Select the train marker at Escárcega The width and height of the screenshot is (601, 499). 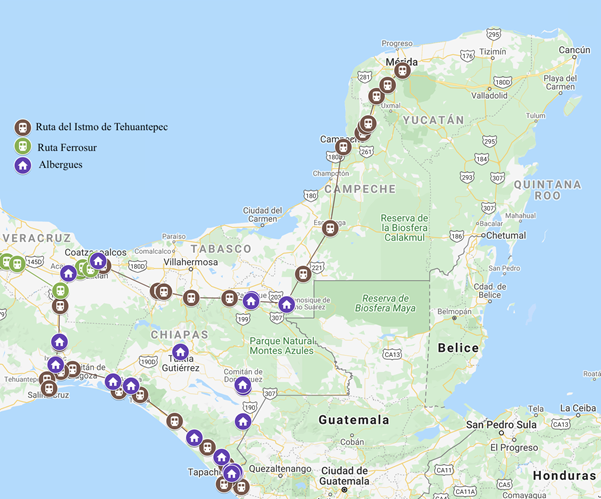coord(330,228)
